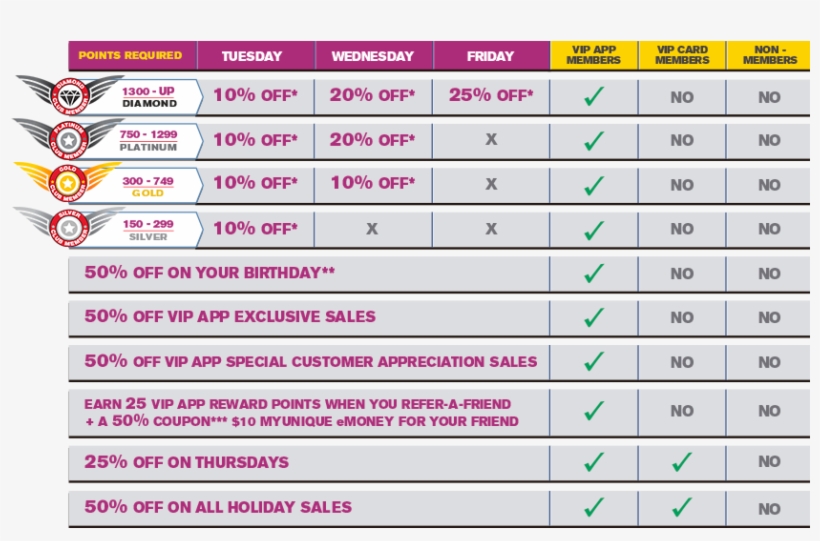820x541 pixels.
Task: Click the 1300 - UP Diamond points label
Action: (x=149, y=96)
